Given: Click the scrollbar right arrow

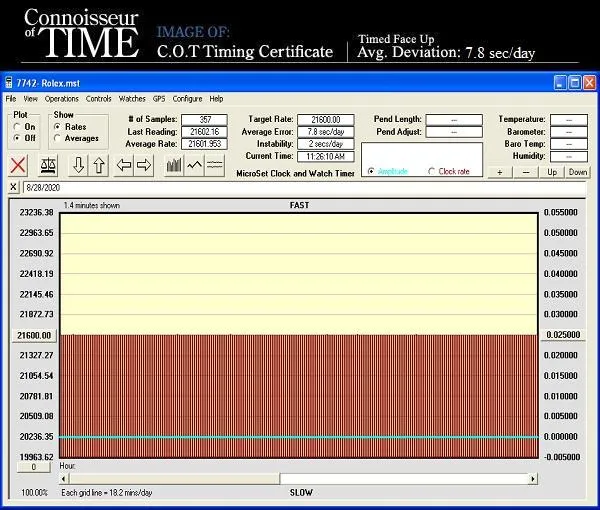Looking at the screenshot, I should (x=533, y=478).
